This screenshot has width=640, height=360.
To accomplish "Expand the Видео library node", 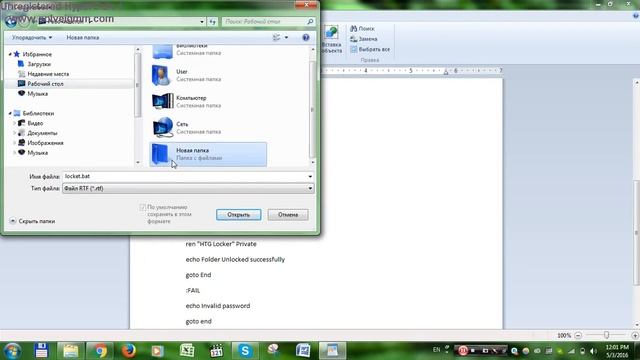I will pyautogui.click(x=15, y=123).
